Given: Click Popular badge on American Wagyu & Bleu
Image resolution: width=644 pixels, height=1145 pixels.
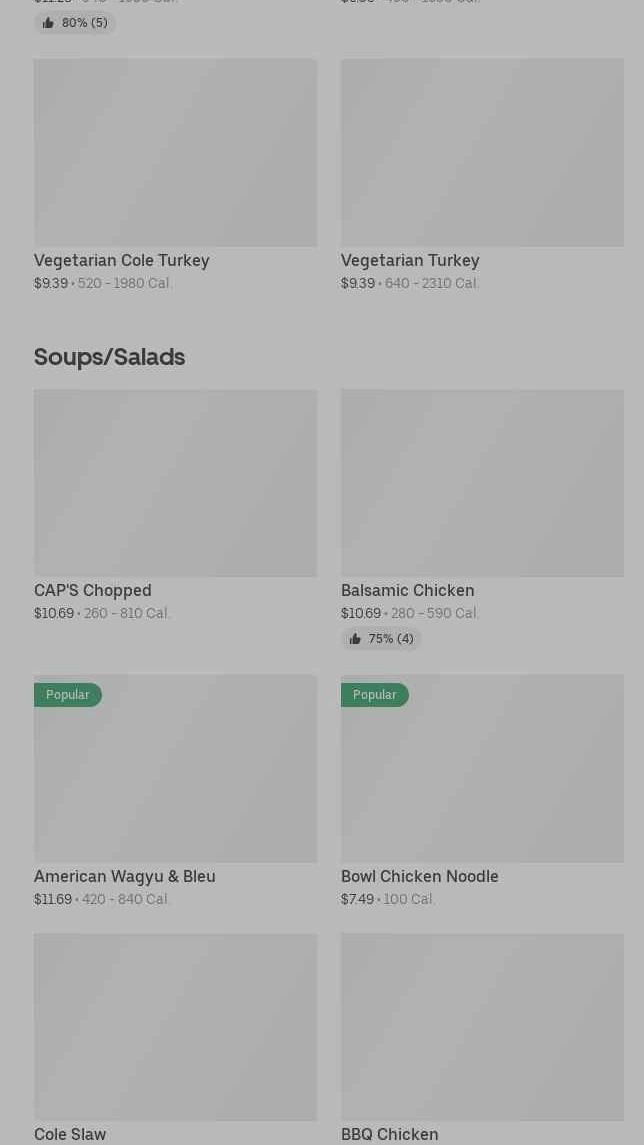Looking at the screenshot, I should [67, 695].
